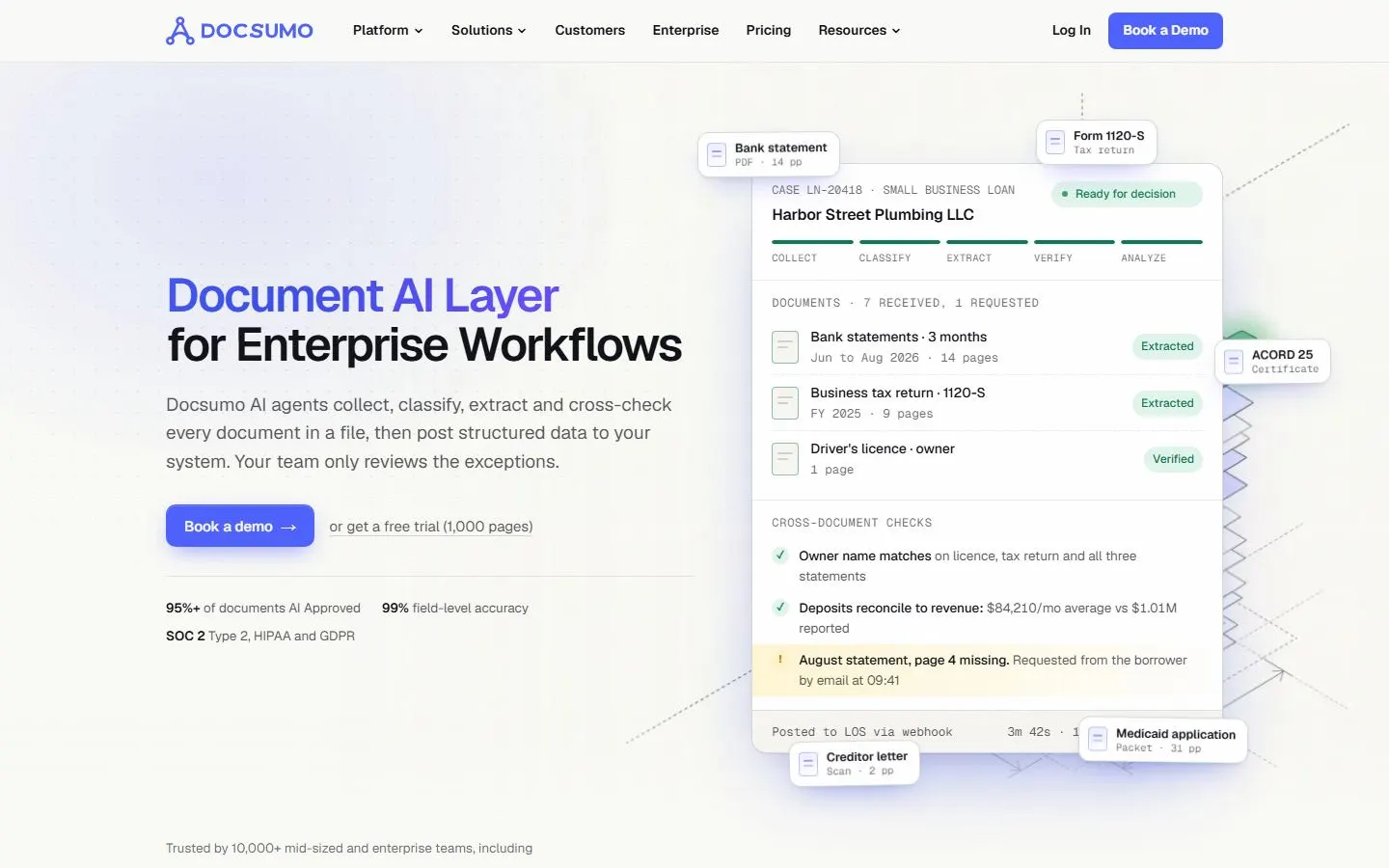Viewport: 1389px width, 868px height.
Task: Click the Form 1120-S tax return icon
Action: [x=1055, y=142]
